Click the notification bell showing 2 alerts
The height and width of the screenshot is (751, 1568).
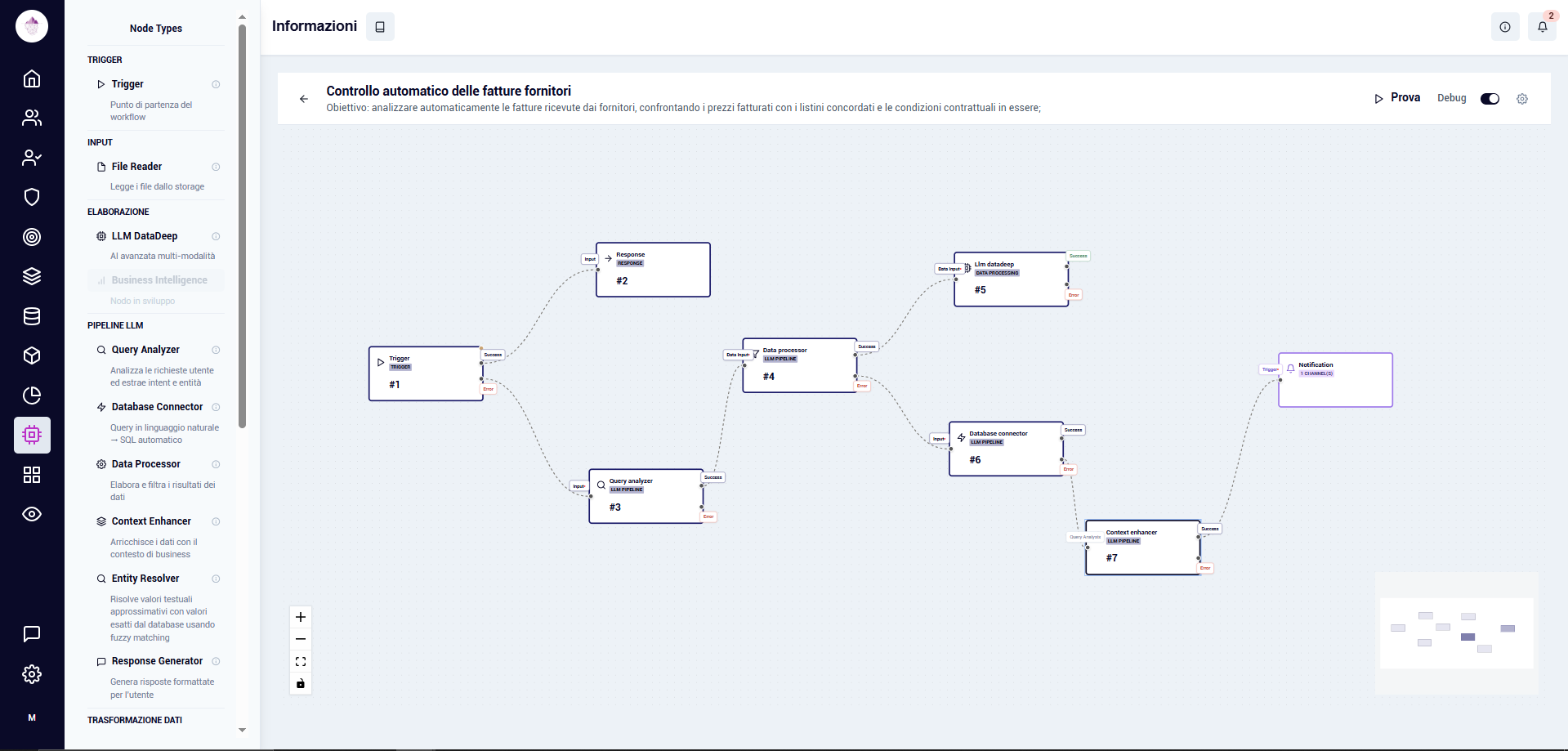tap(1543, 27)
